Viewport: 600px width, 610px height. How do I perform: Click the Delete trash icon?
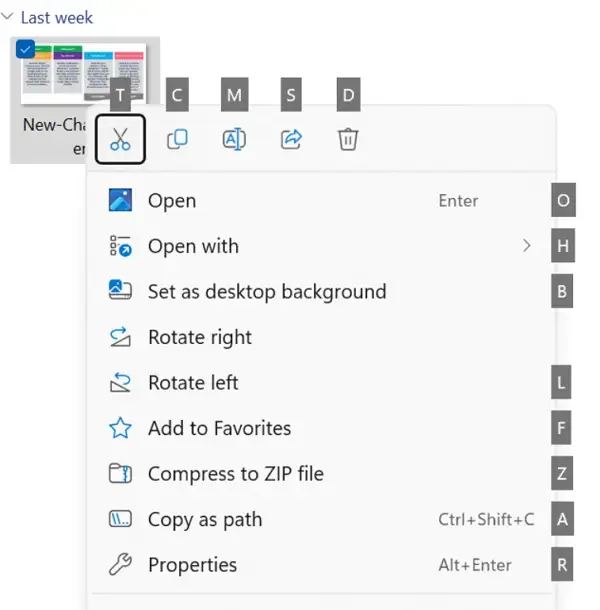coord(347,139)
